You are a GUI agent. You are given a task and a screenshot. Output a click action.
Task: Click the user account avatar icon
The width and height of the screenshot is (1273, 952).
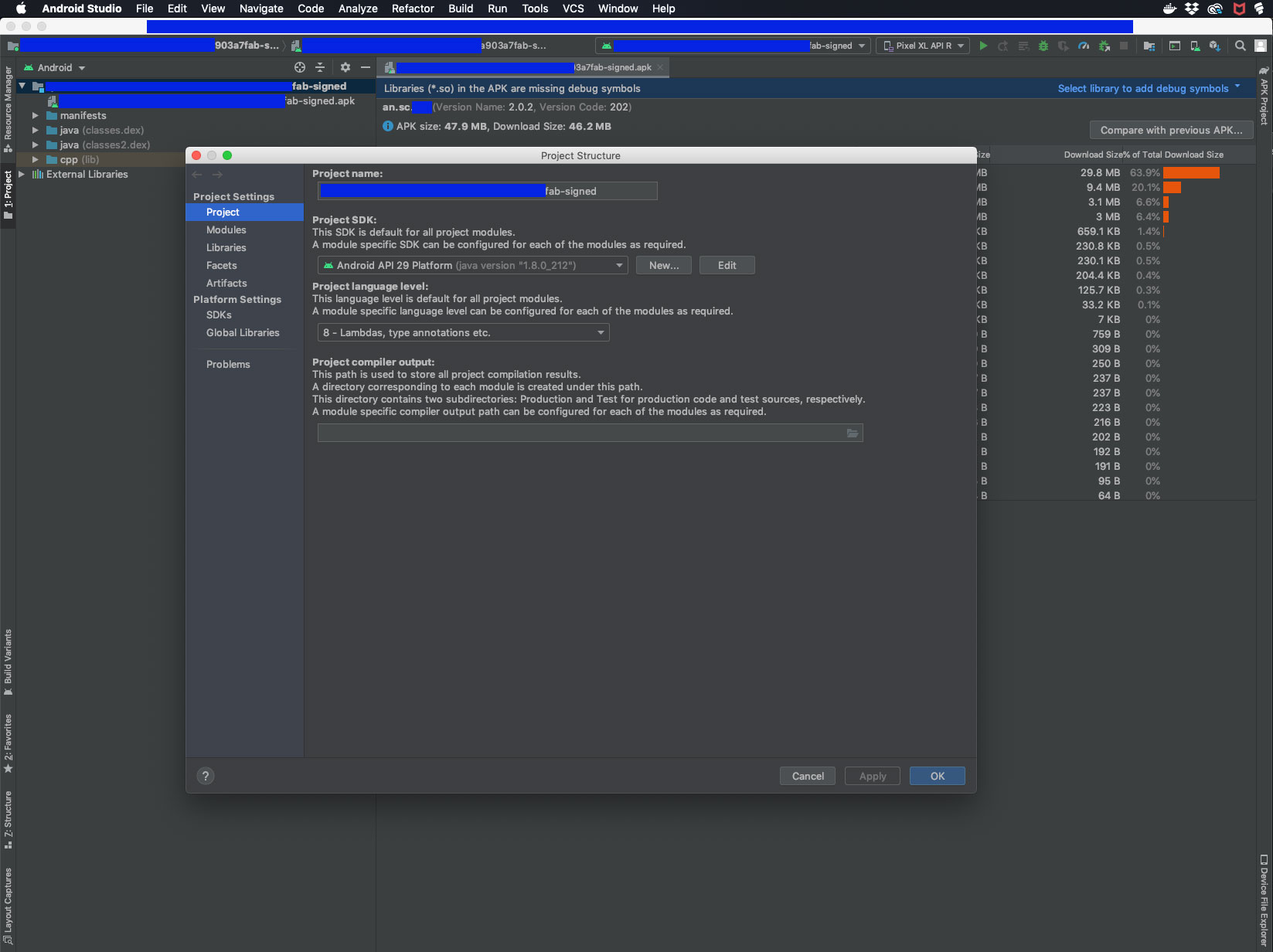[x=1261, y=46]
